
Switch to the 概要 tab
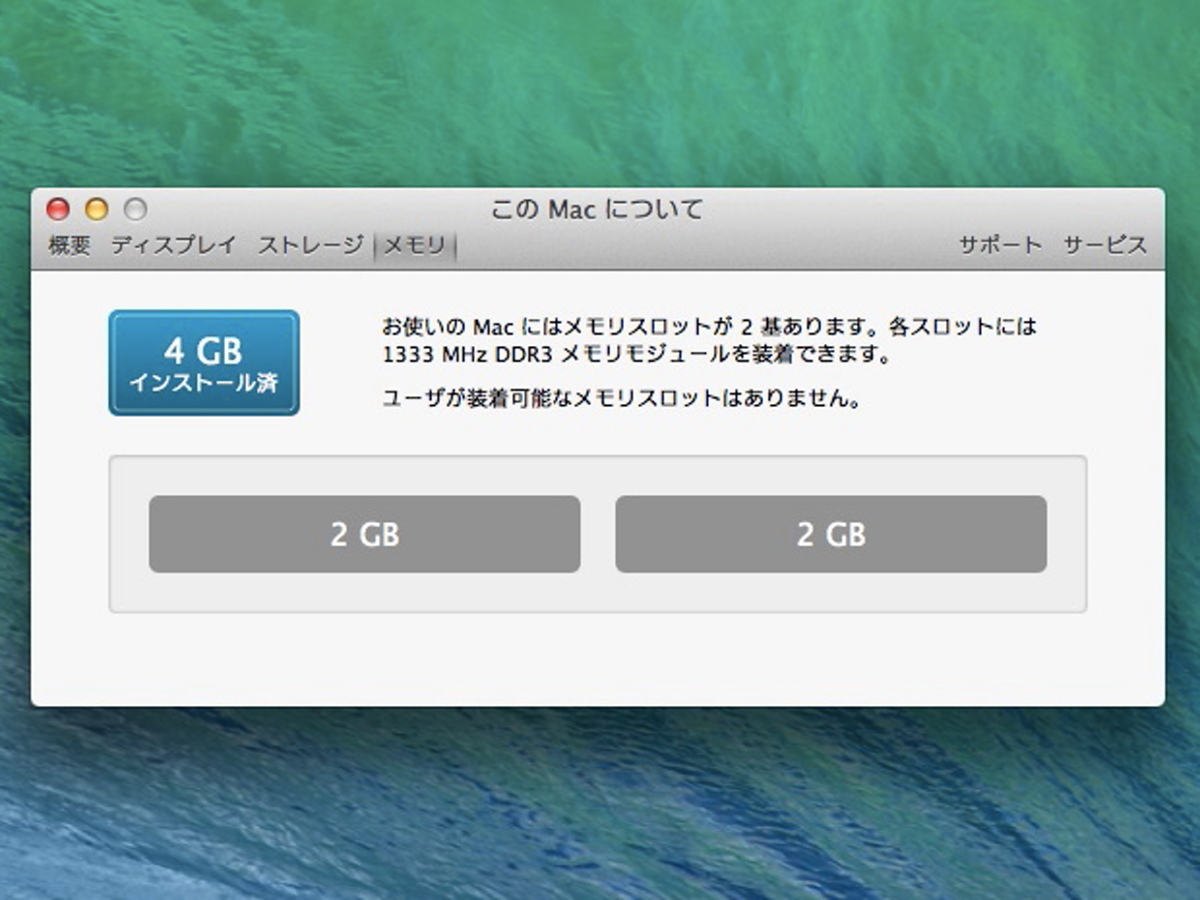[x=69, y=245]
